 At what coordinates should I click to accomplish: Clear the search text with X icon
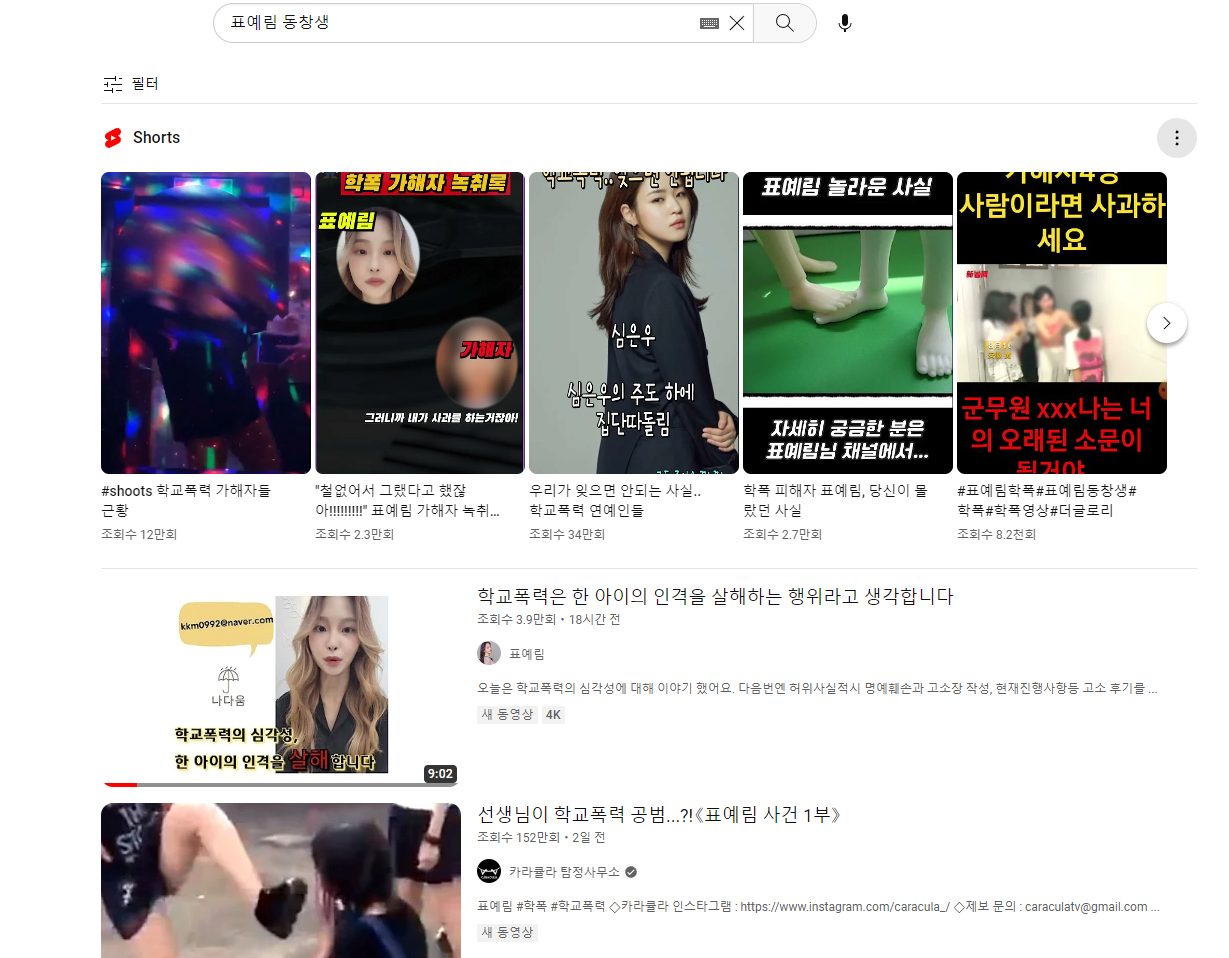737,23
